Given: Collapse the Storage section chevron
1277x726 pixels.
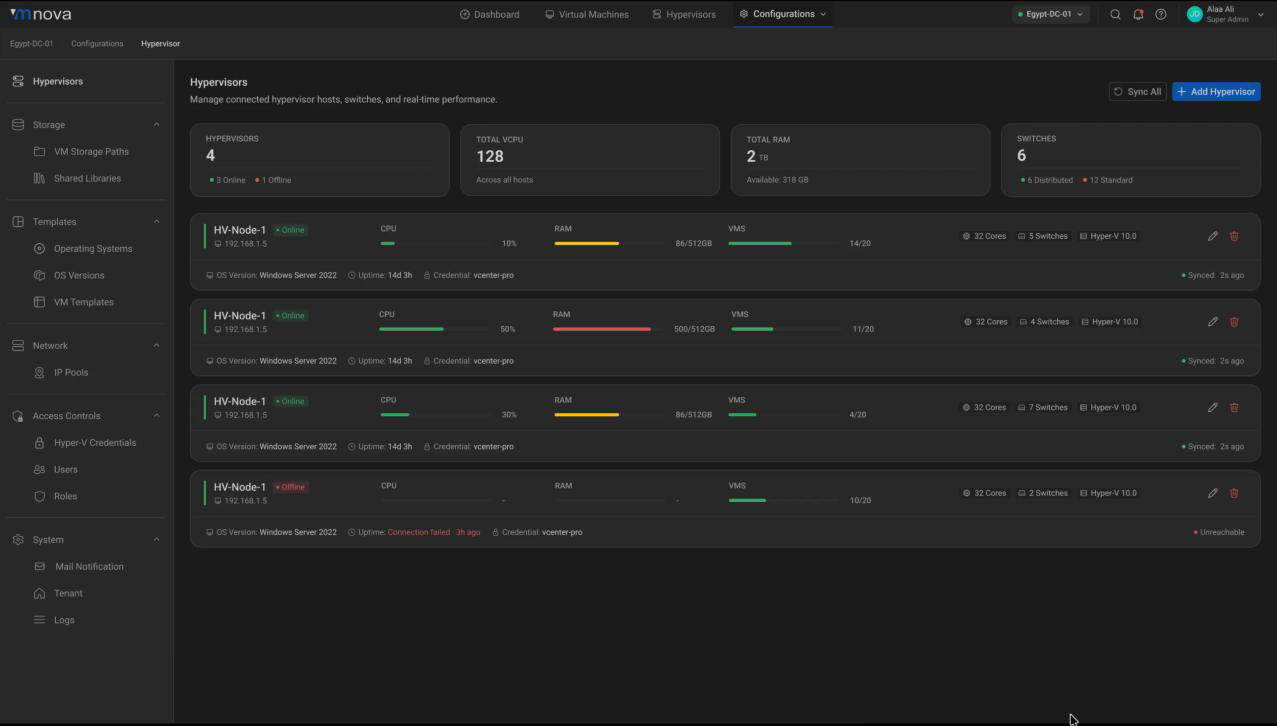Looking at the screenshot, I should 156,125.
